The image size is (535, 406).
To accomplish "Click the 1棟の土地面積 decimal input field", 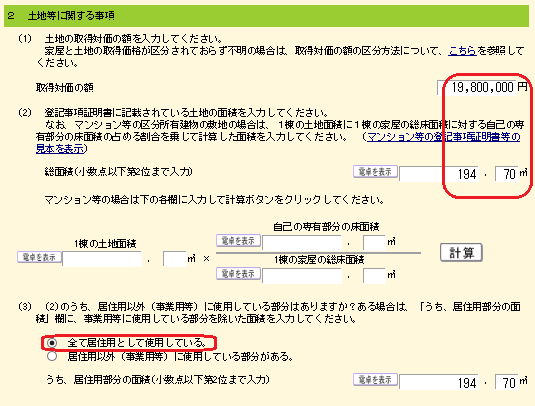I will (x=175, y=259).
